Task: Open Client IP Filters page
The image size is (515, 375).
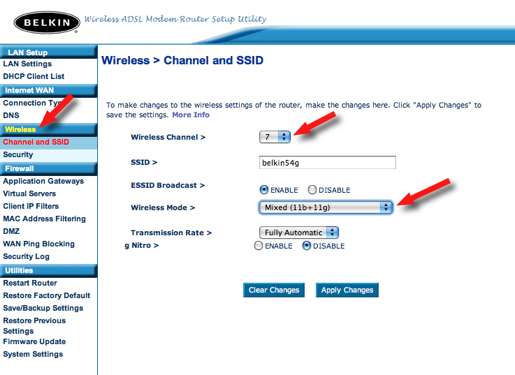Action: click(31, 206)
